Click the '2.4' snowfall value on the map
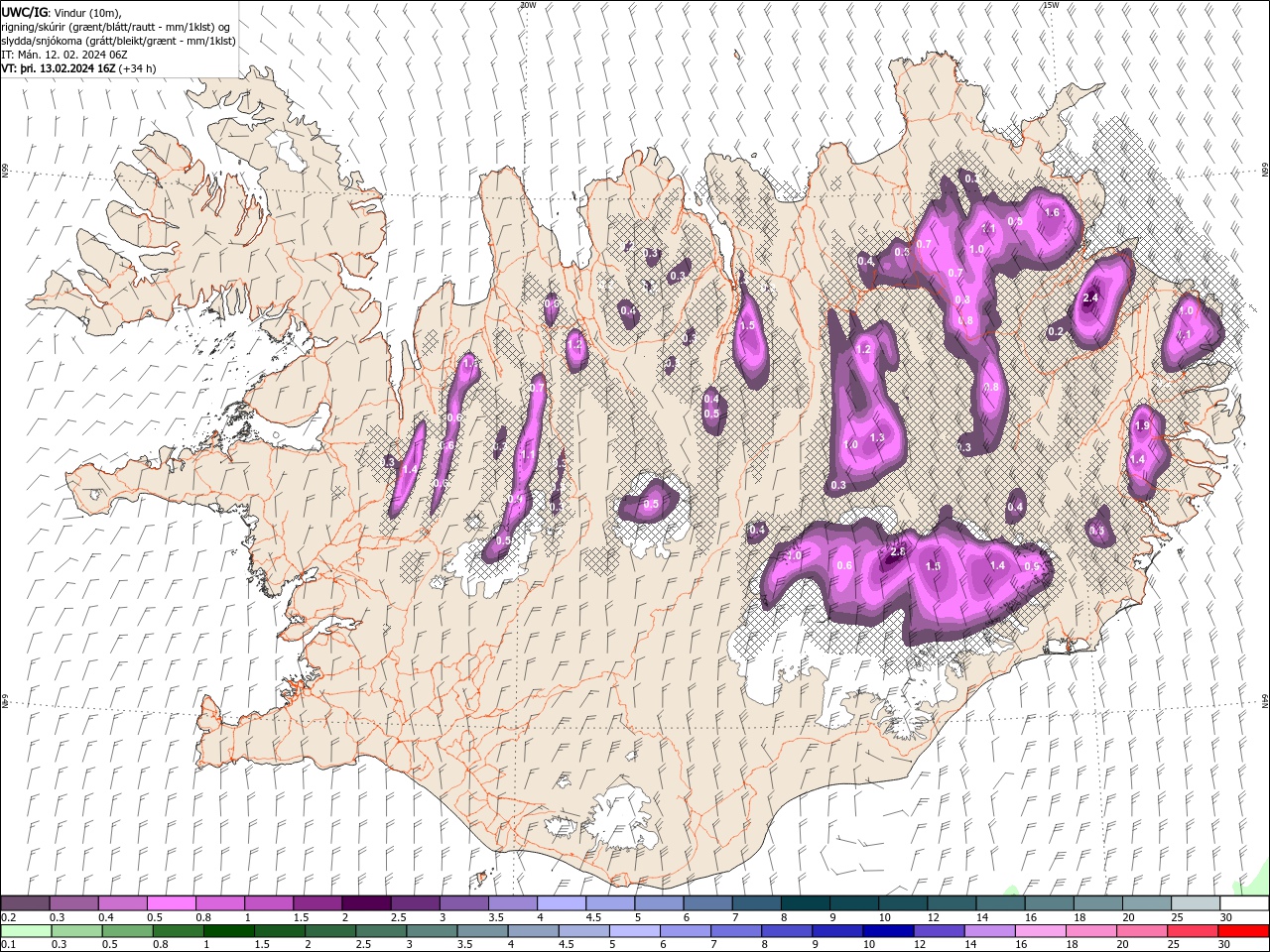 [1090, 298]
